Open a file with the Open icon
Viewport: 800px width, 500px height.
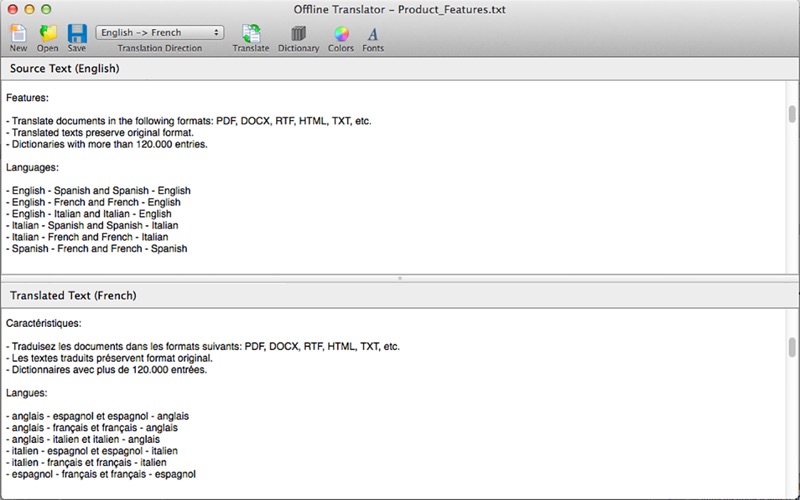click(x=47, y=33)
